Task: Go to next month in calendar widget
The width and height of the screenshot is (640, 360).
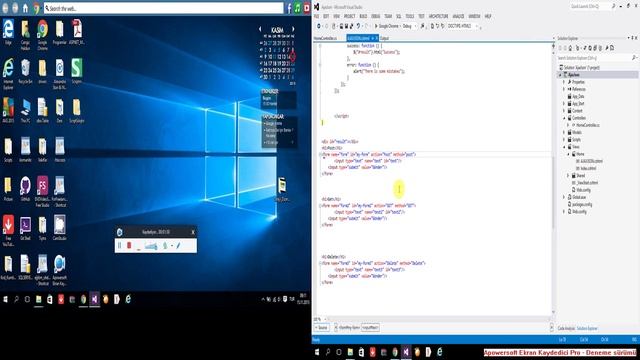Action: [293, 29]
